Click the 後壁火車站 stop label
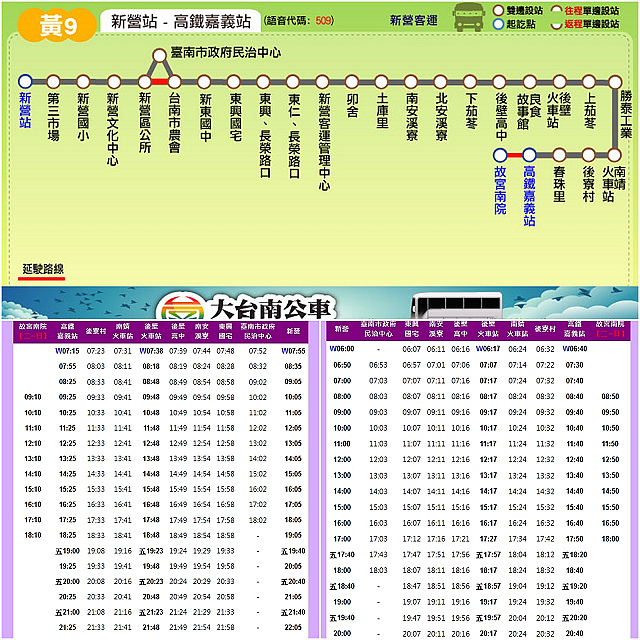This screenshot has width=640, height=640. click(x=559, y=110)
